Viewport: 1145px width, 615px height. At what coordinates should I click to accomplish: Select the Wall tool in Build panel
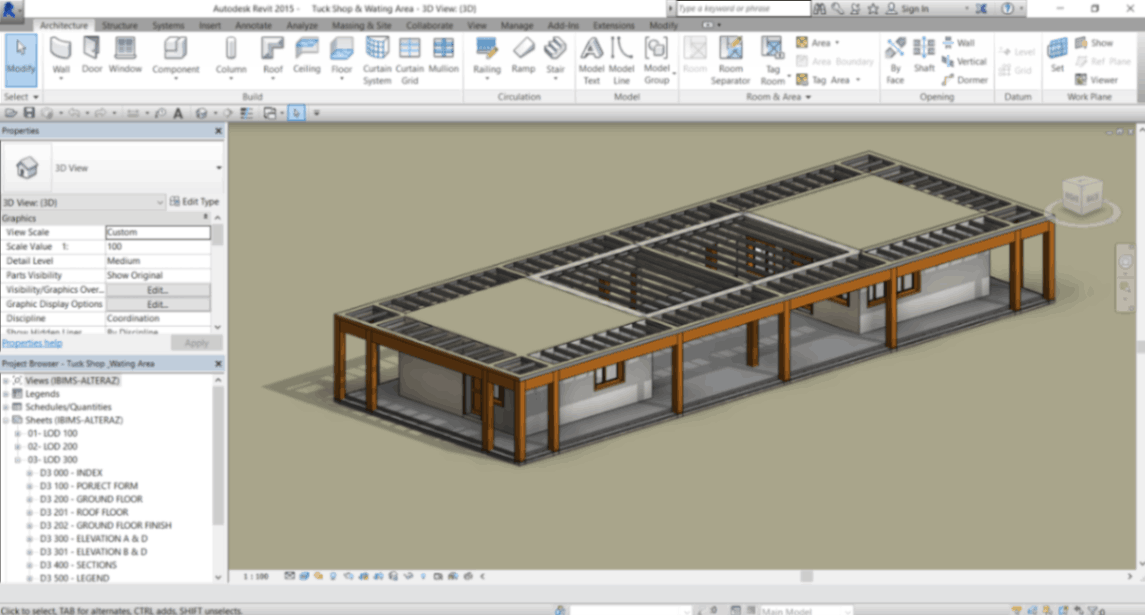61,55
